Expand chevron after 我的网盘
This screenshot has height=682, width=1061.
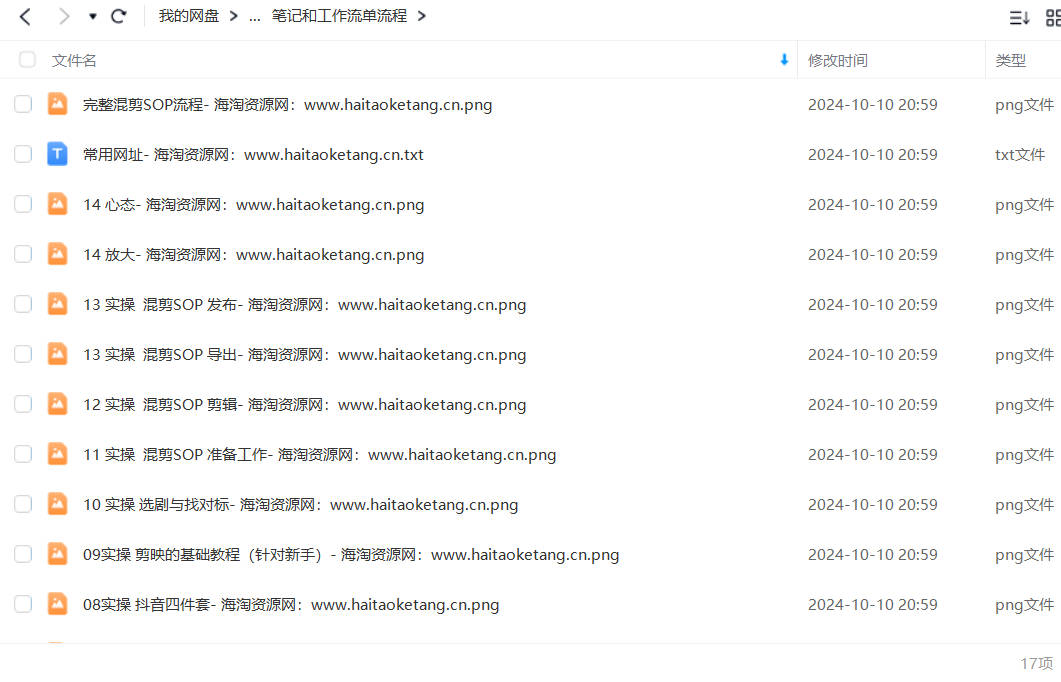pos(233,16)
